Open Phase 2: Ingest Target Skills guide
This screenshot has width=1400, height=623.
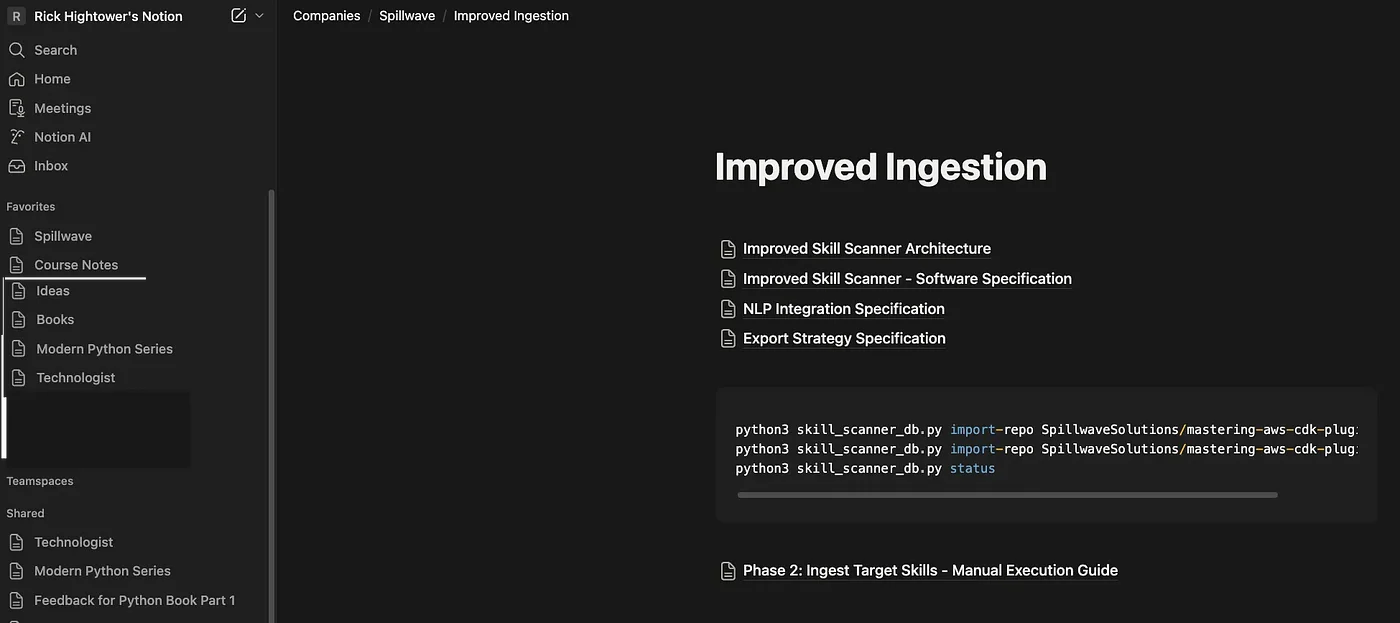[930, 570]
